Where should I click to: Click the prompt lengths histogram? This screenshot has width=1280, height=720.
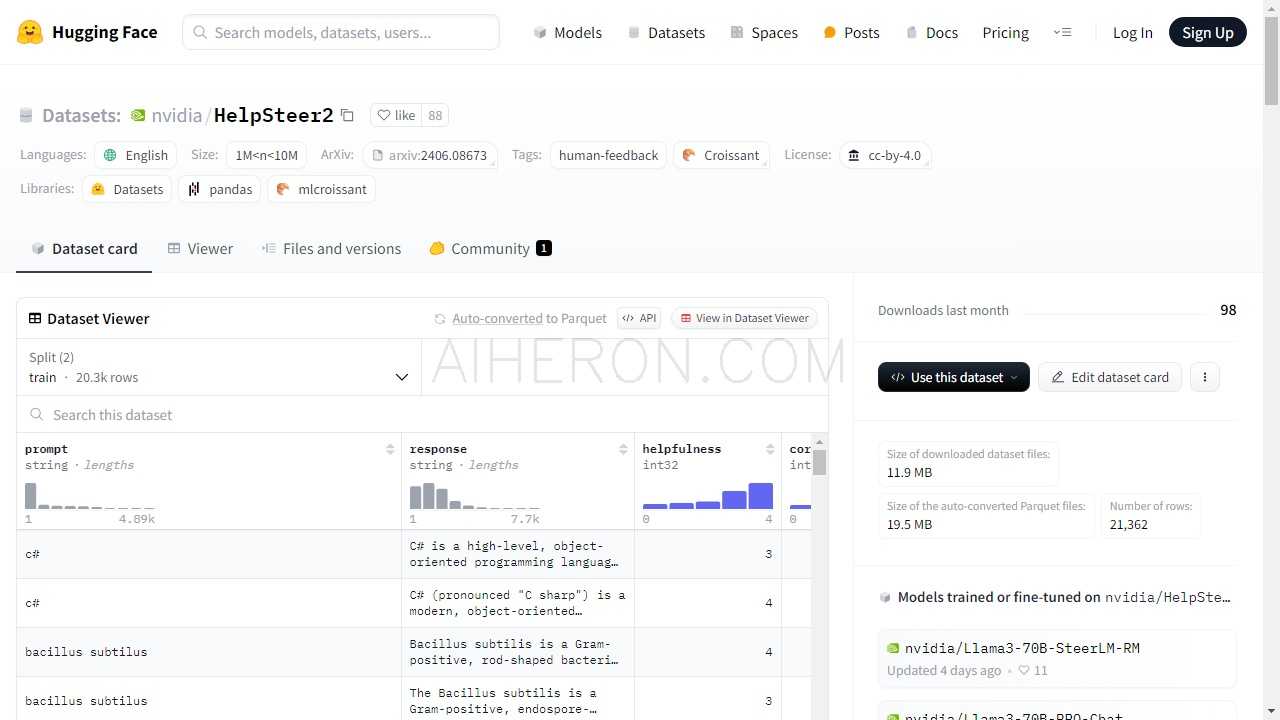click(x=90, y=496)
